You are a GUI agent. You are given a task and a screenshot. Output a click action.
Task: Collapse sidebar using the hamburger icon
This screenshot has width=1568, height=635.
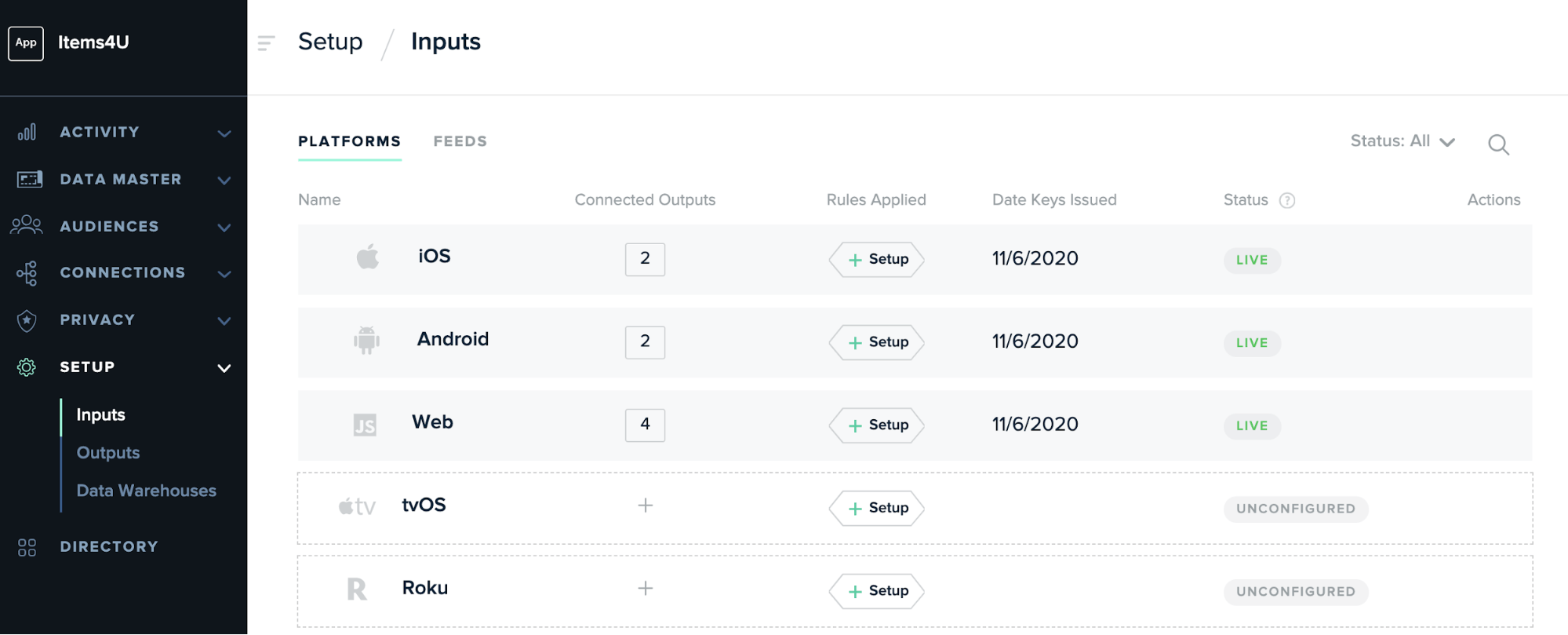click(267, 43)
